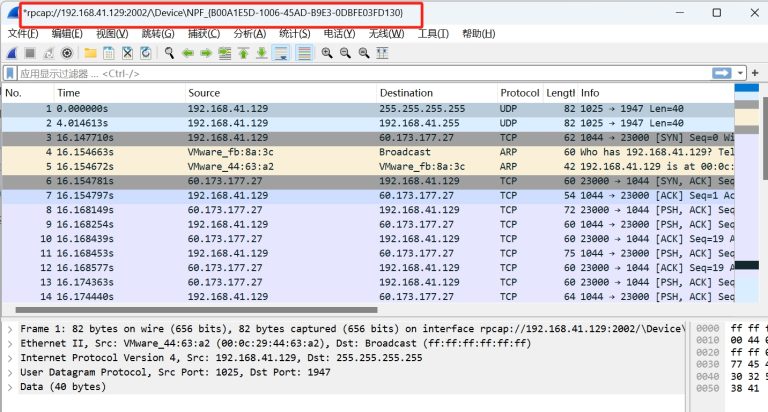The height and width of the screenshot is (412, 768).
Task: Fit columns to content width
Action: (382, 53)
